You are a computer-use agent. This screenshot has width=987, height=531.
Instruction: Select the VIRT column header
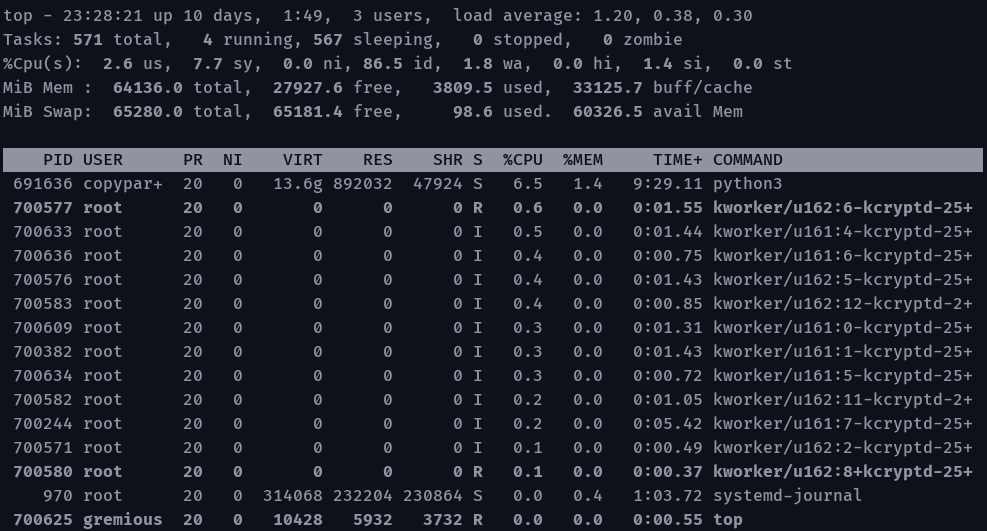point(302,160)
